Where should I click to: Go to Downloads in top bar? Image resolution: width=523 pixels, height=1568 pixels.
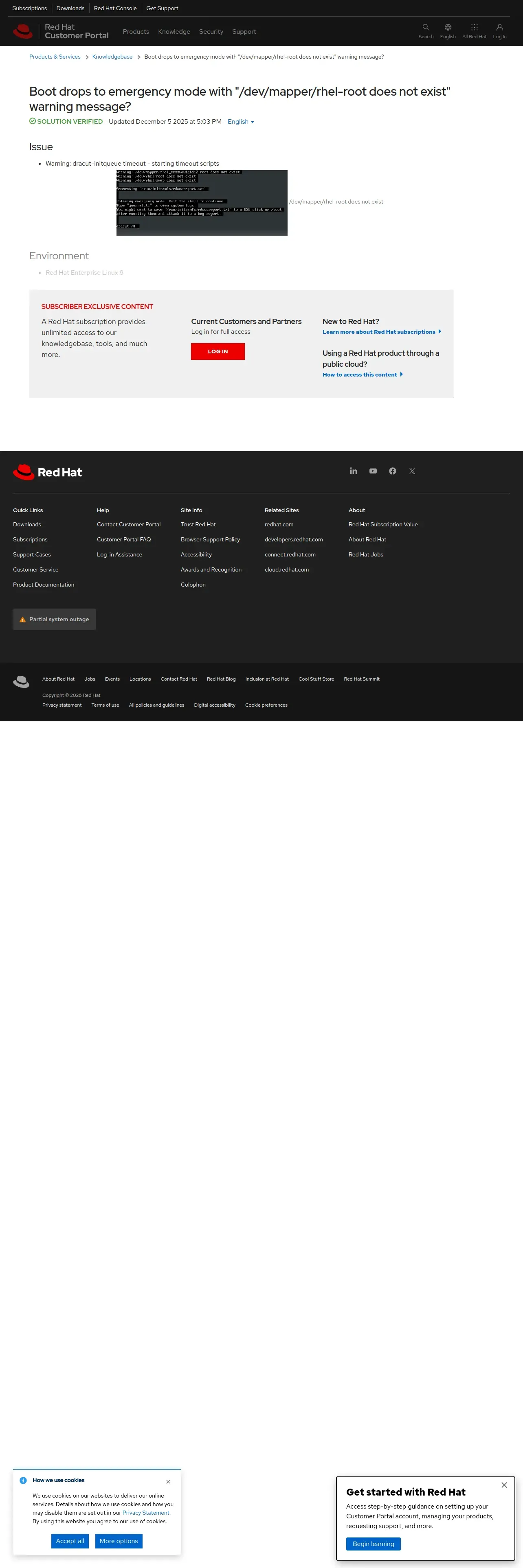coord(70,9)
